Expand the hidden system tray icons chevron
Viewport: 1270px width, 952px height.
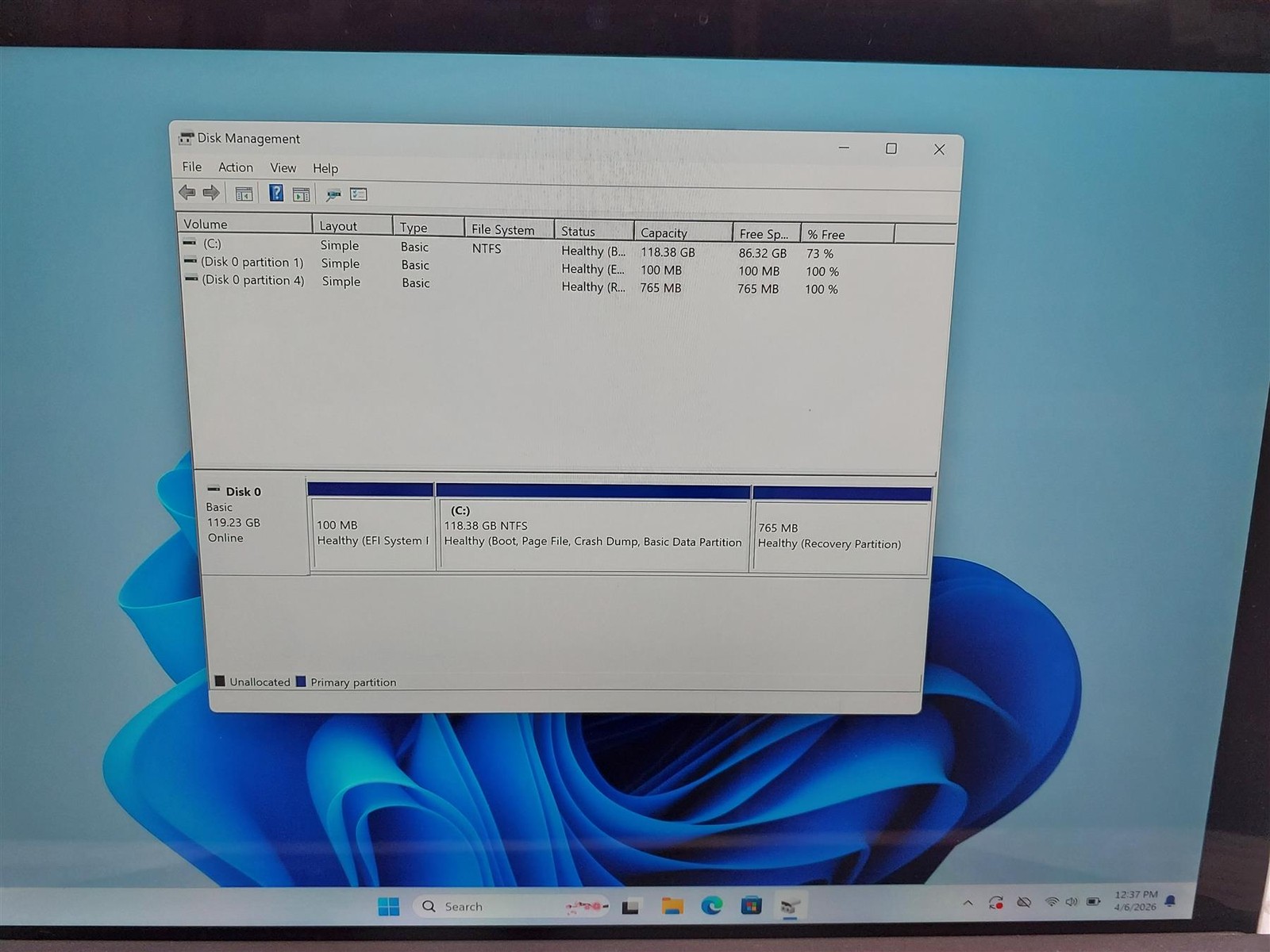(x=968, y=903)
